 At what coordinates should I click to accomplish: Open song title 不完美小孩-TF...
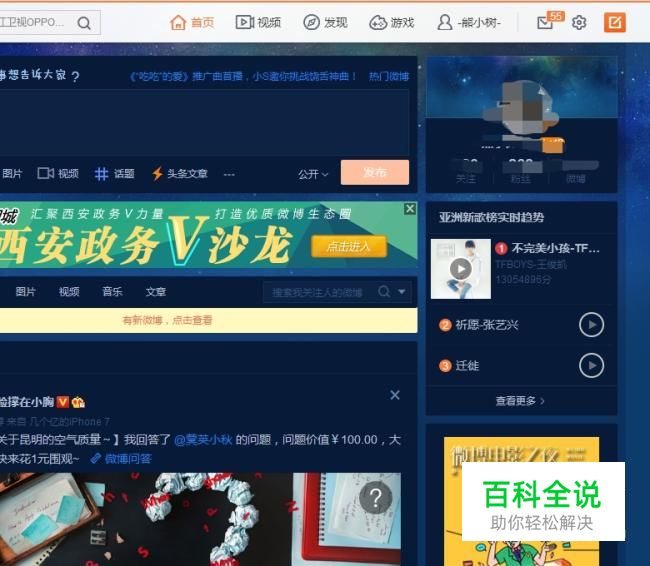click(555, 248)
